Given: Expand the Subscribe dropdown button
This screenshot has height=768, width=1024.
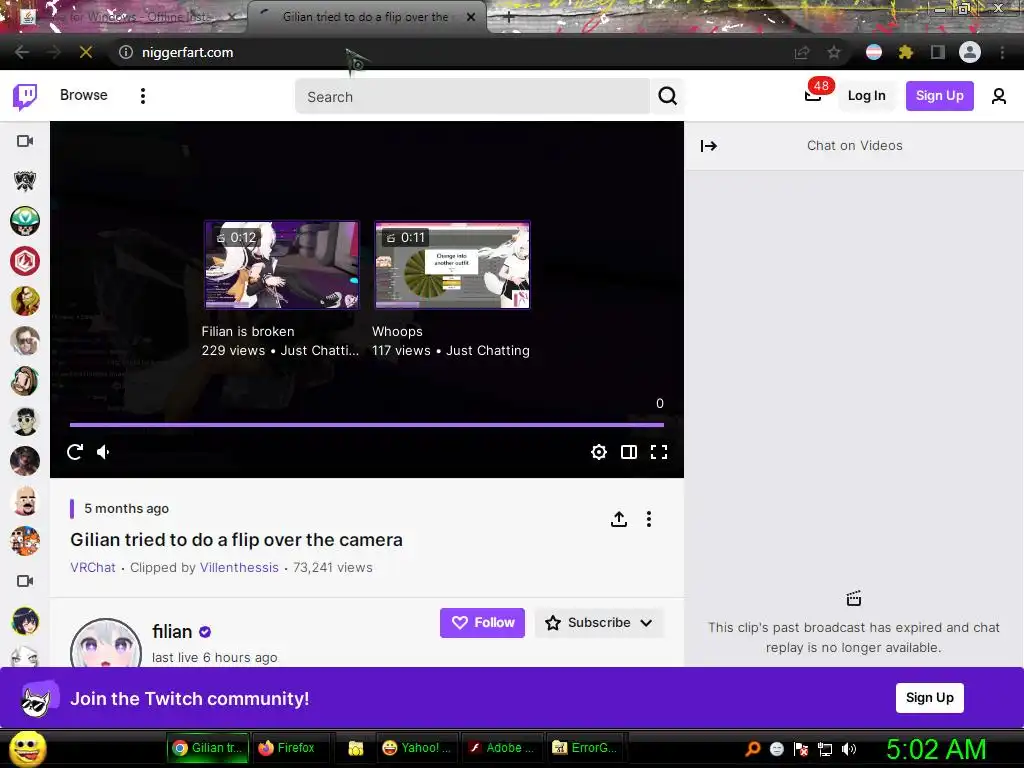Looking at the screenshot, I should tap(599, 623).
